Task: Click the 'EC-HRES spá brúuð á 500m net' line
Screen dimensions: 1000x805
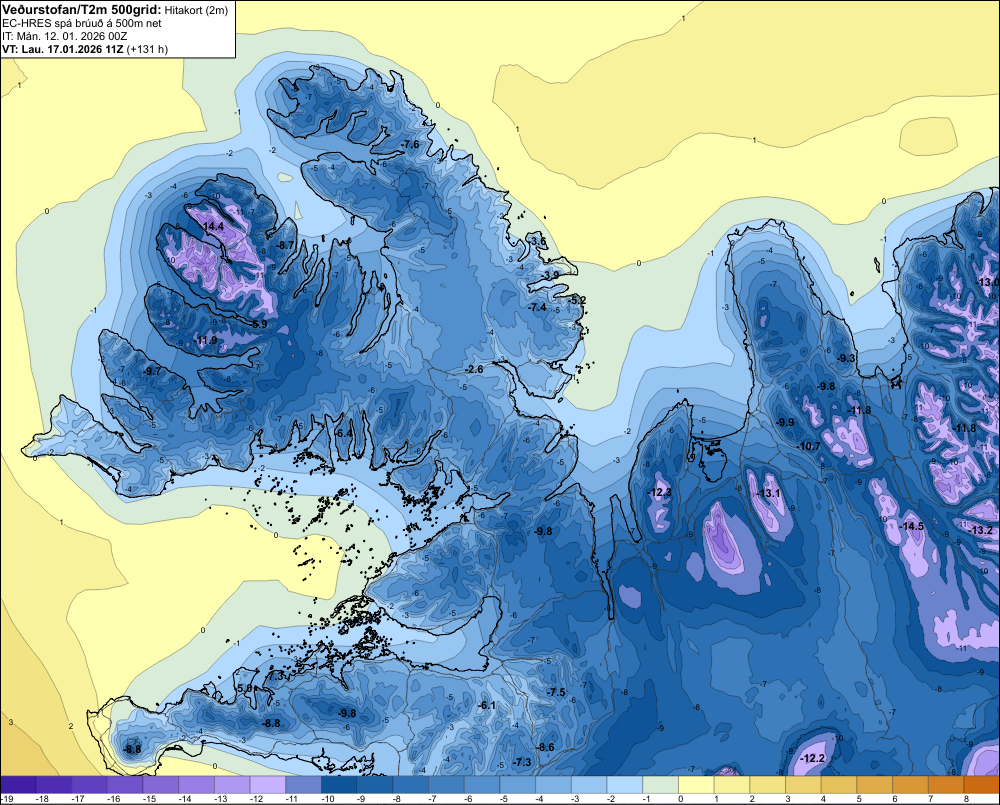Action: (82, 24)
